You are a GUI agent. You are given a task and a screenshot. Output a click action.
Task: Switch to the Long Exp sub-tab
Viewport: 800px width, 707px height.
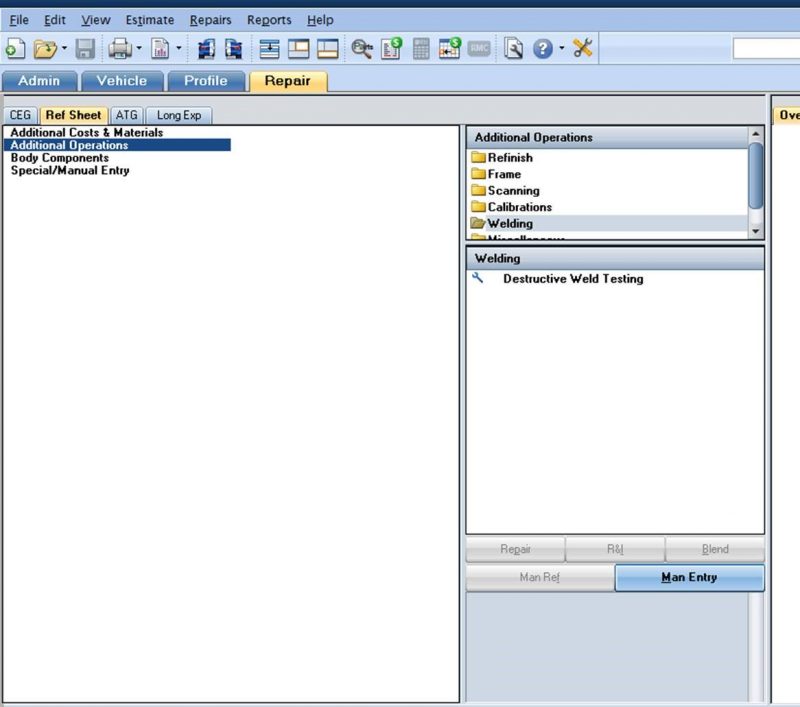(179, 115)
